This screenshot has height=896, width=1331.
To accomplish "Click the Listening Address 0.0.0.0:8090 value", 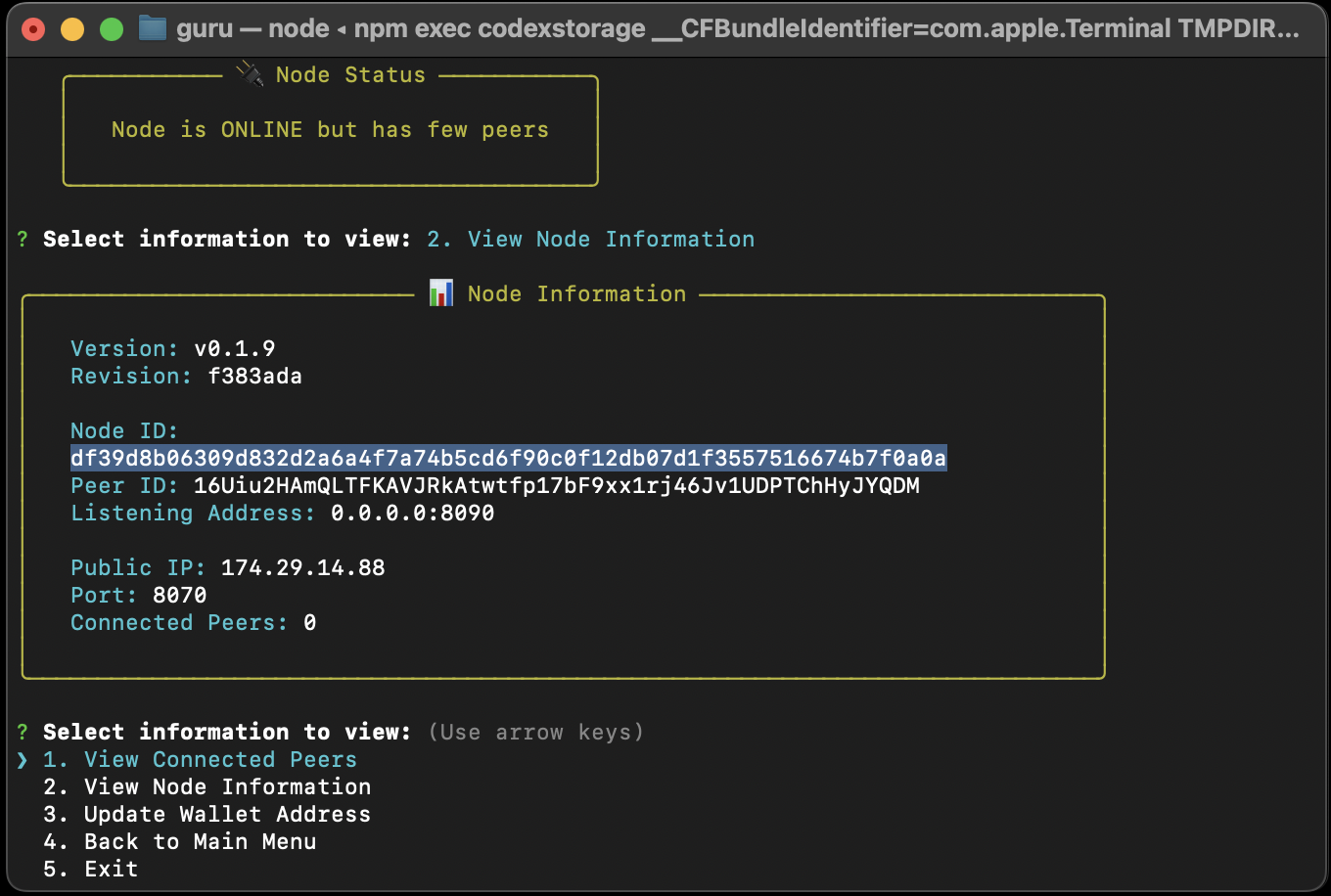I will [x=412, y=514].
